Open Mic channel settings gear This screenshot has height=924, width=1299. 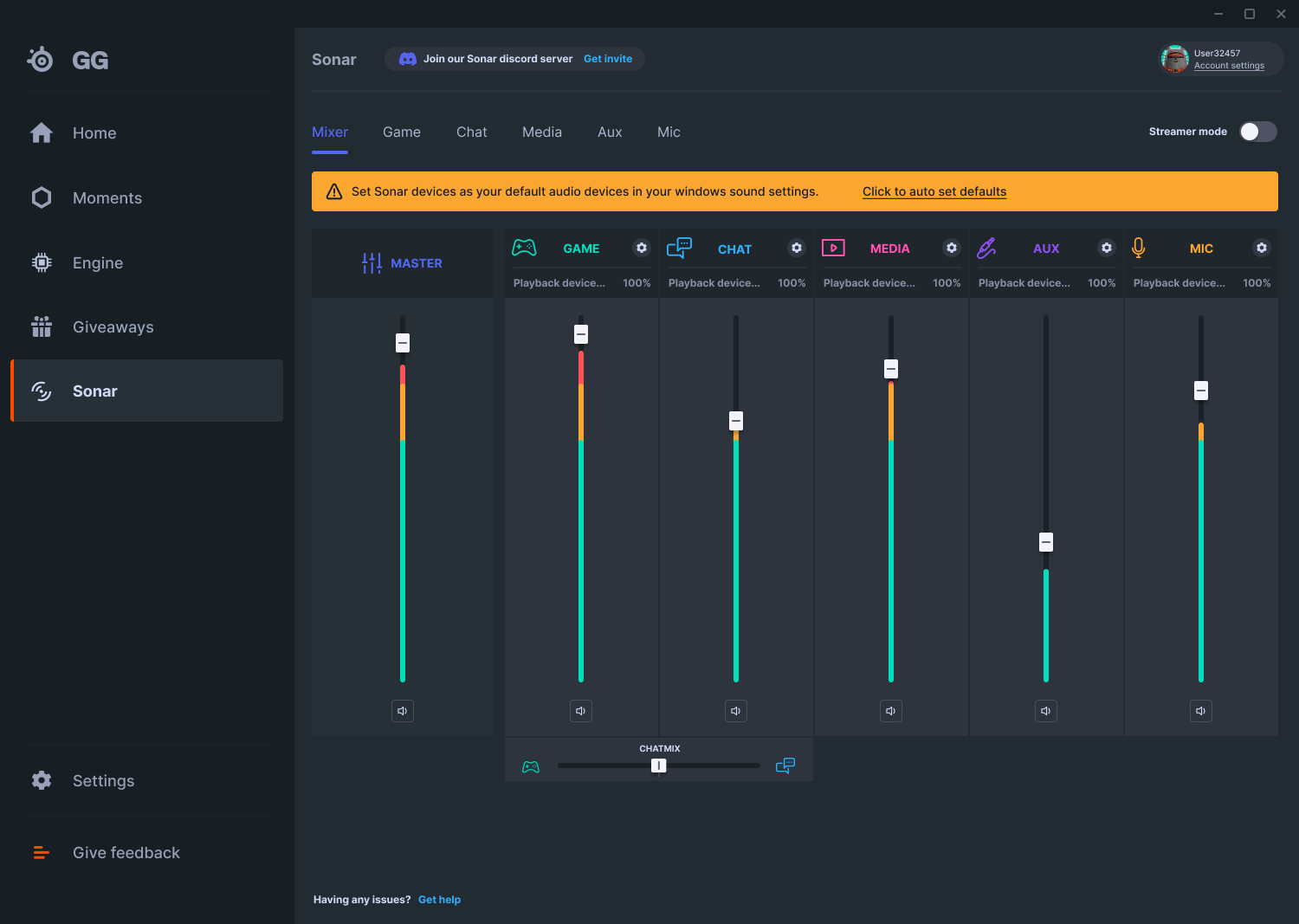[1261, 248]
